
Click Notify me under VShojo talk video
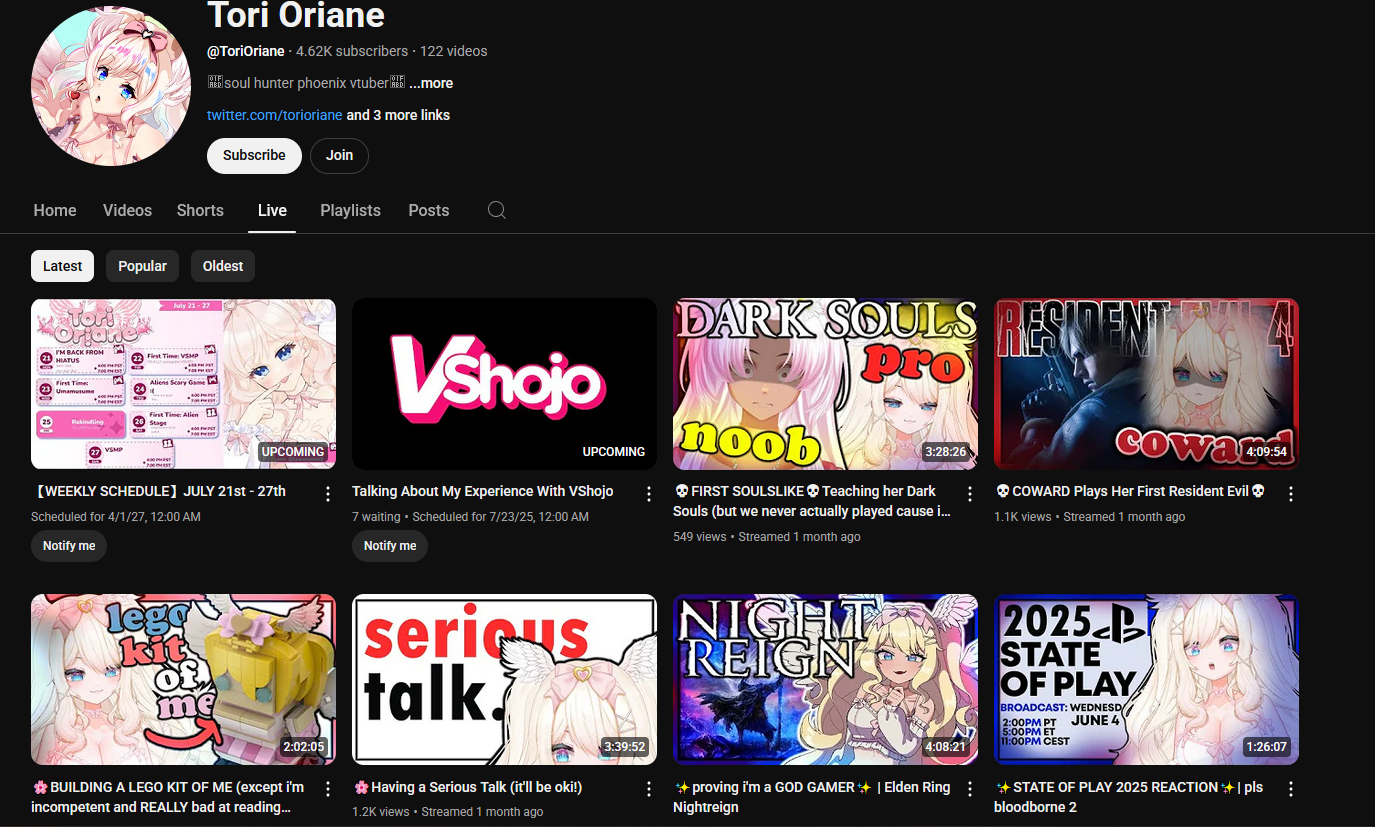[390, 546]
